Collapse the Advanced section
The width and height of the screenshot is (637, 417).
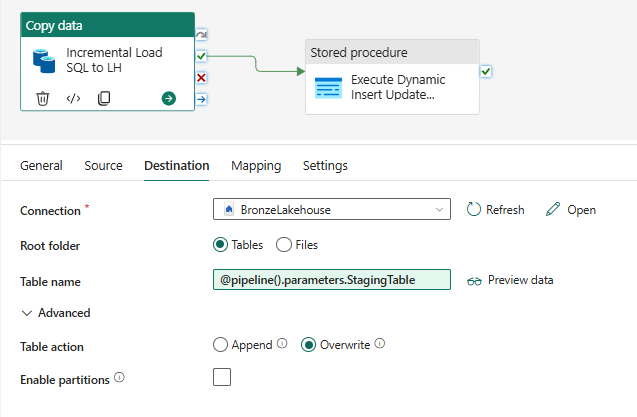coord(56,313)
